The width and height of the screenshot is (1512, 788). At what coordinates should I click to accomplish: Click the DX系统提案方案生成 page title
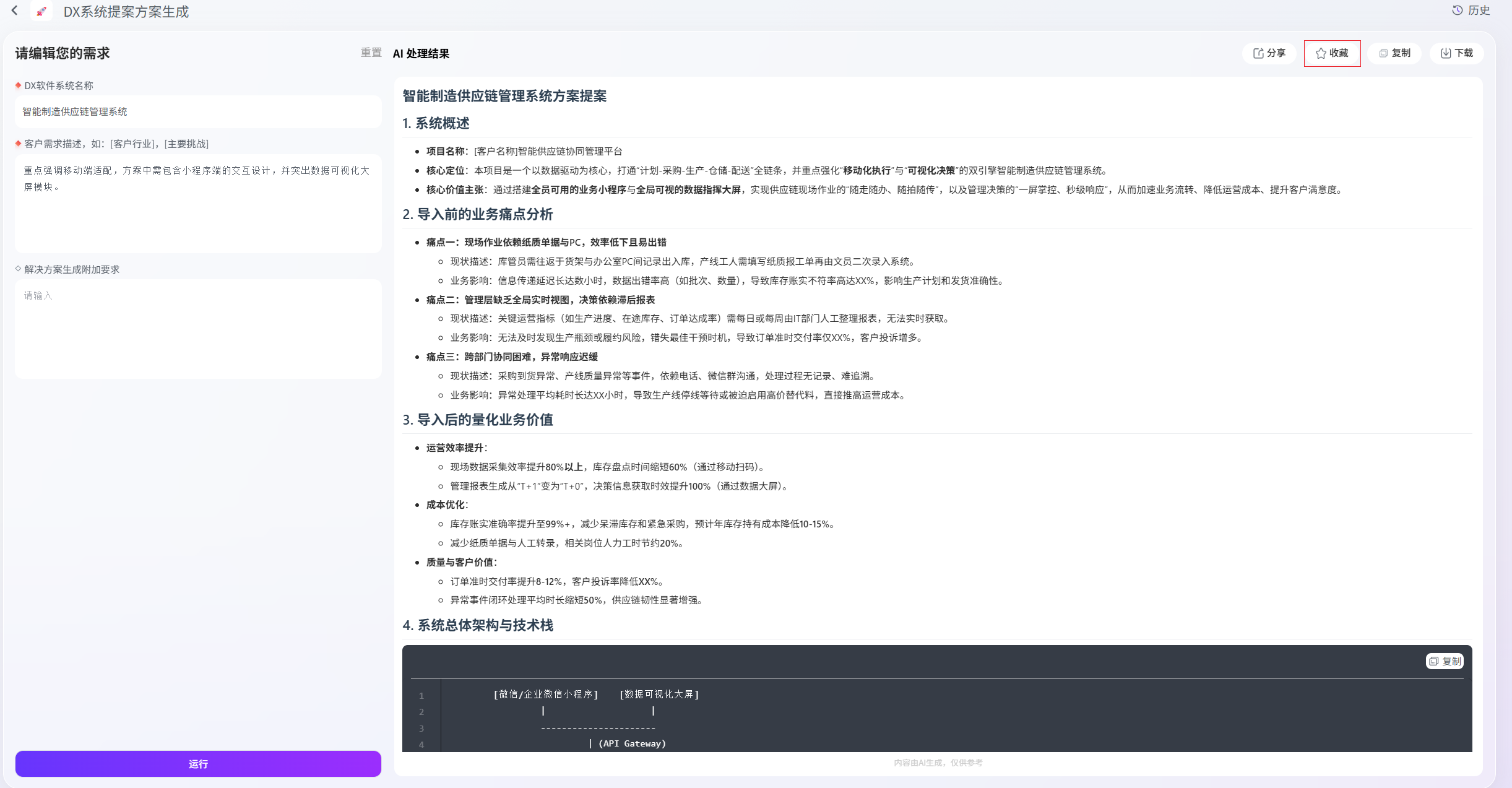pos(126,12)
